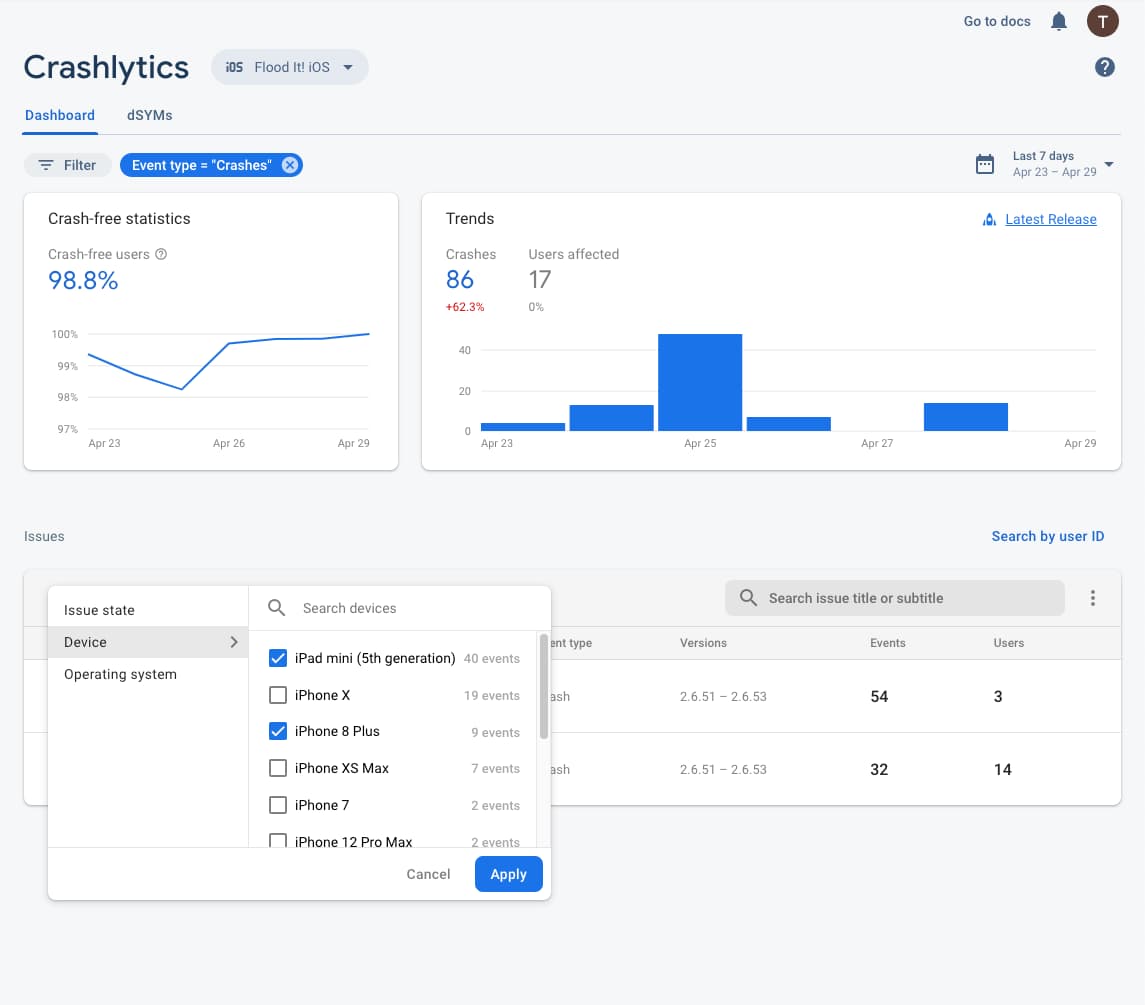
Task: Click the help question mark icon
Action: click(1104, 67)
